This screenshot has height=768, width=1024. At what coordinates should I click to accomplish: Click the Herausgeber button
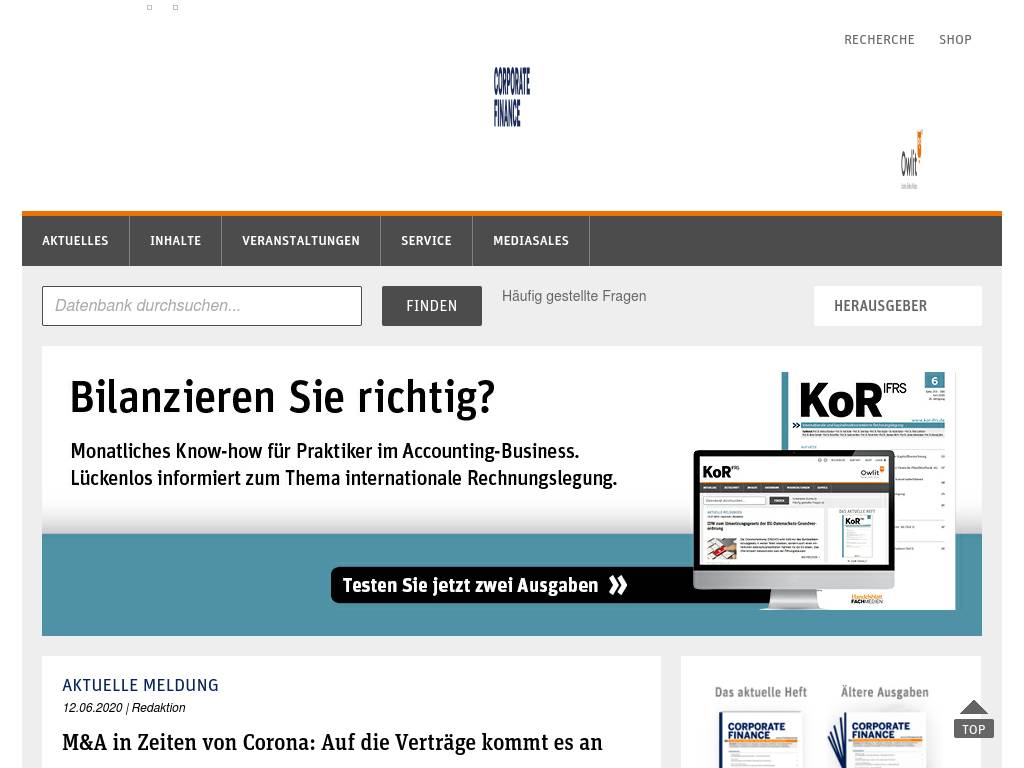pyautogui.click(x=897, y=306)
